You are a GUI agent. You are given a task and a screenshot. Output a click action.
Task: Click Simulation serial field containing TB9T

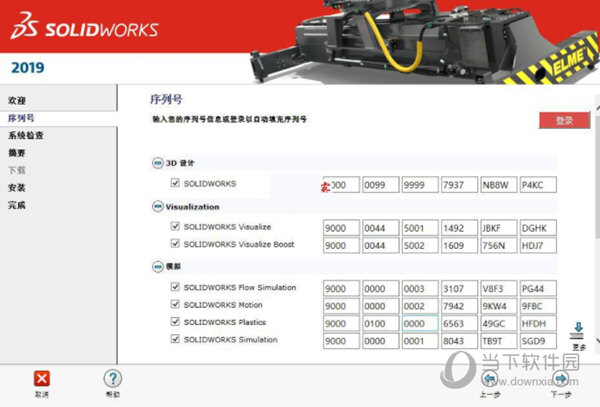point(499,341)
